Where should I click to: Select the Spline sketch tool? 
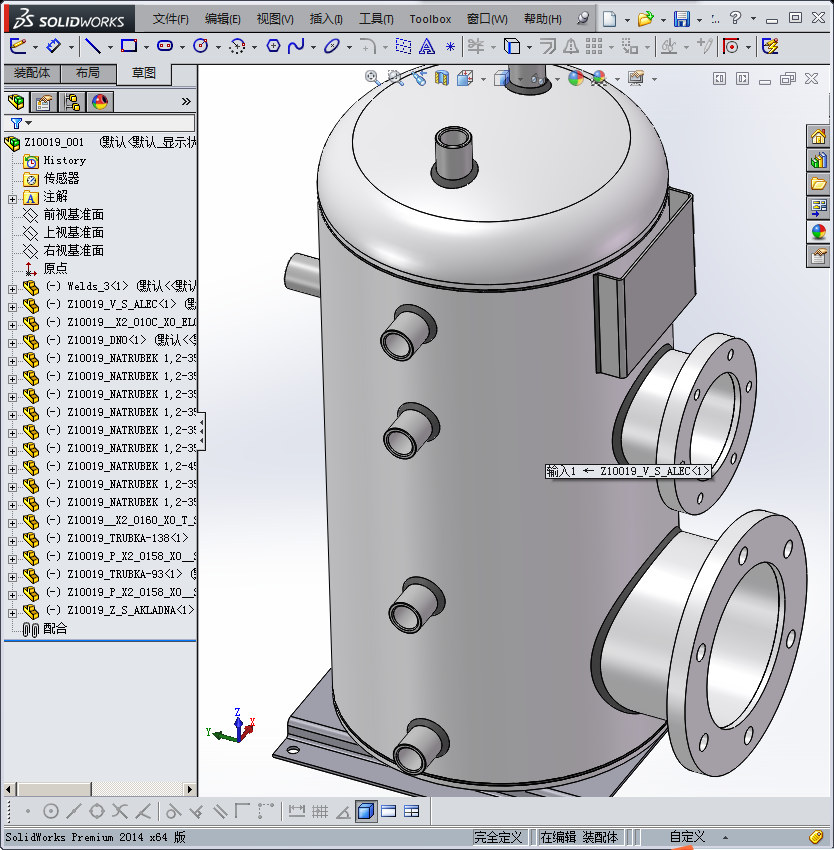tap(296, 46)
